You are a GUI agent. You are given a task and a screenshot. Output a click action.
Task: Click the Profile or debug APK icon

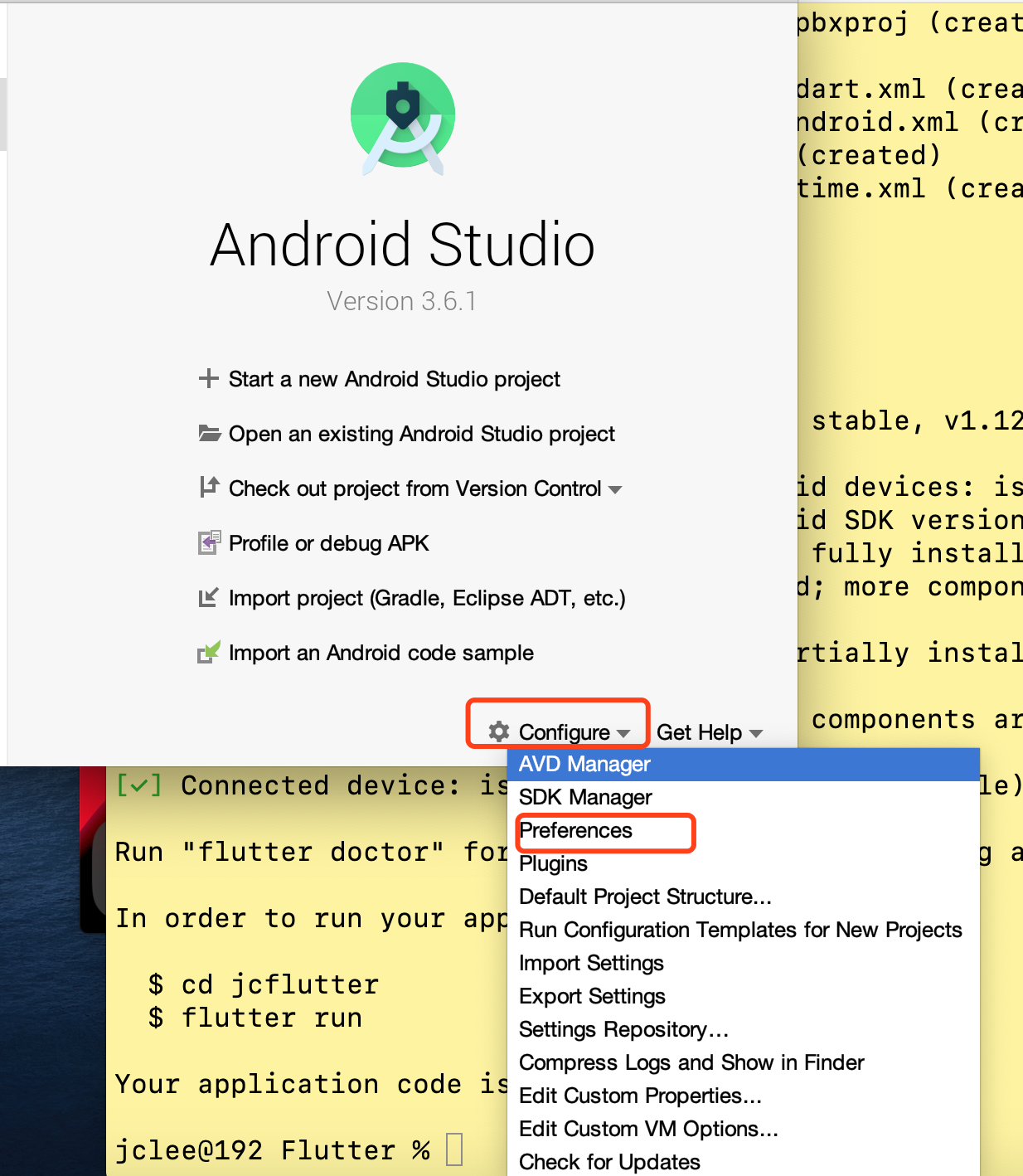tap(209, 542)
